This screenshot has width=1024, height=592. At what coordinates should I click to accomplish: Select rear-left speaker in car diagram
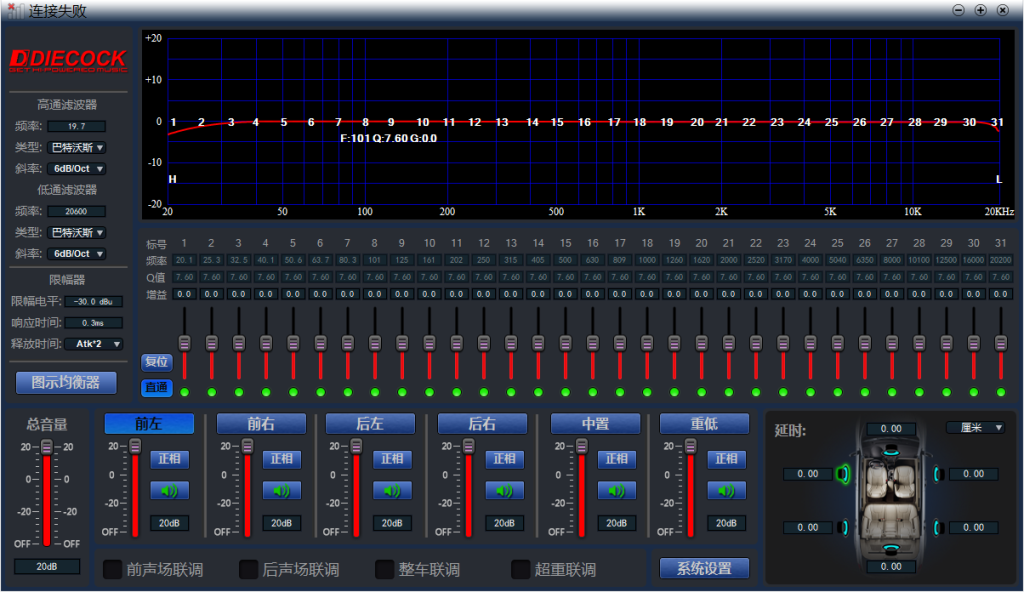[x=844, y=527]
